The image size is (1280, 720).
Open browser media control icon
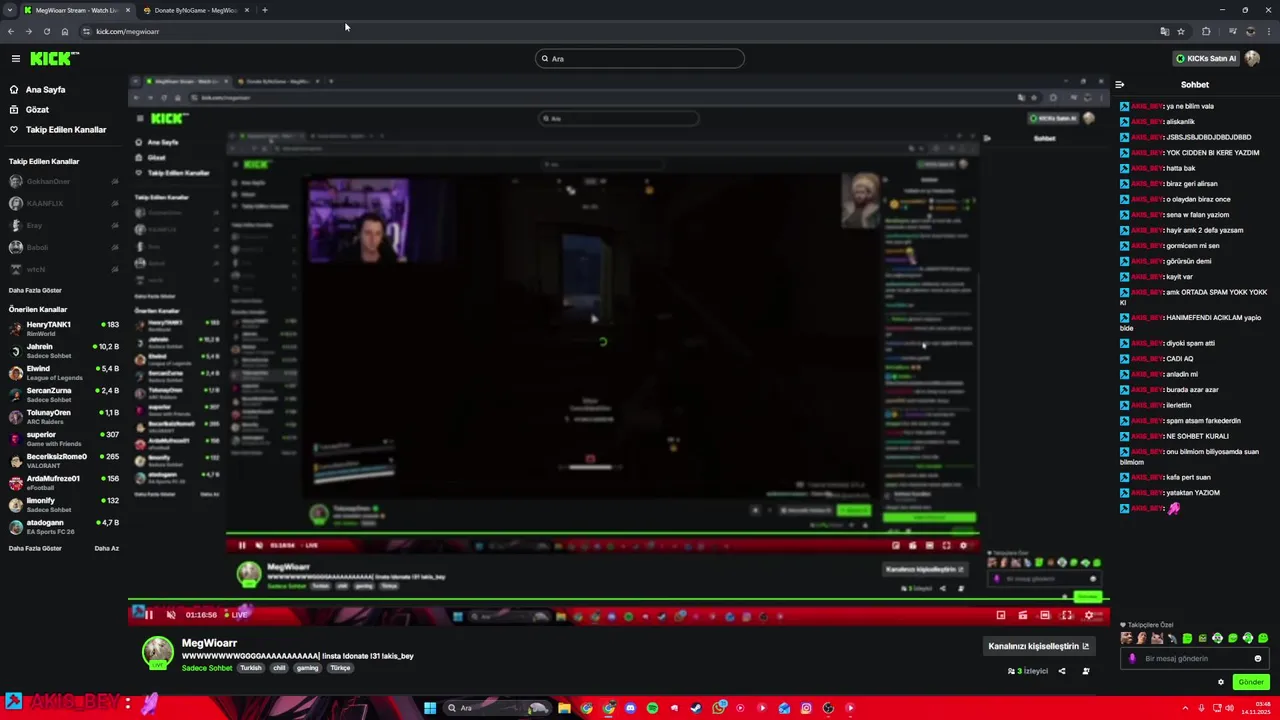pyautogui.click(x=1232, y=32)
